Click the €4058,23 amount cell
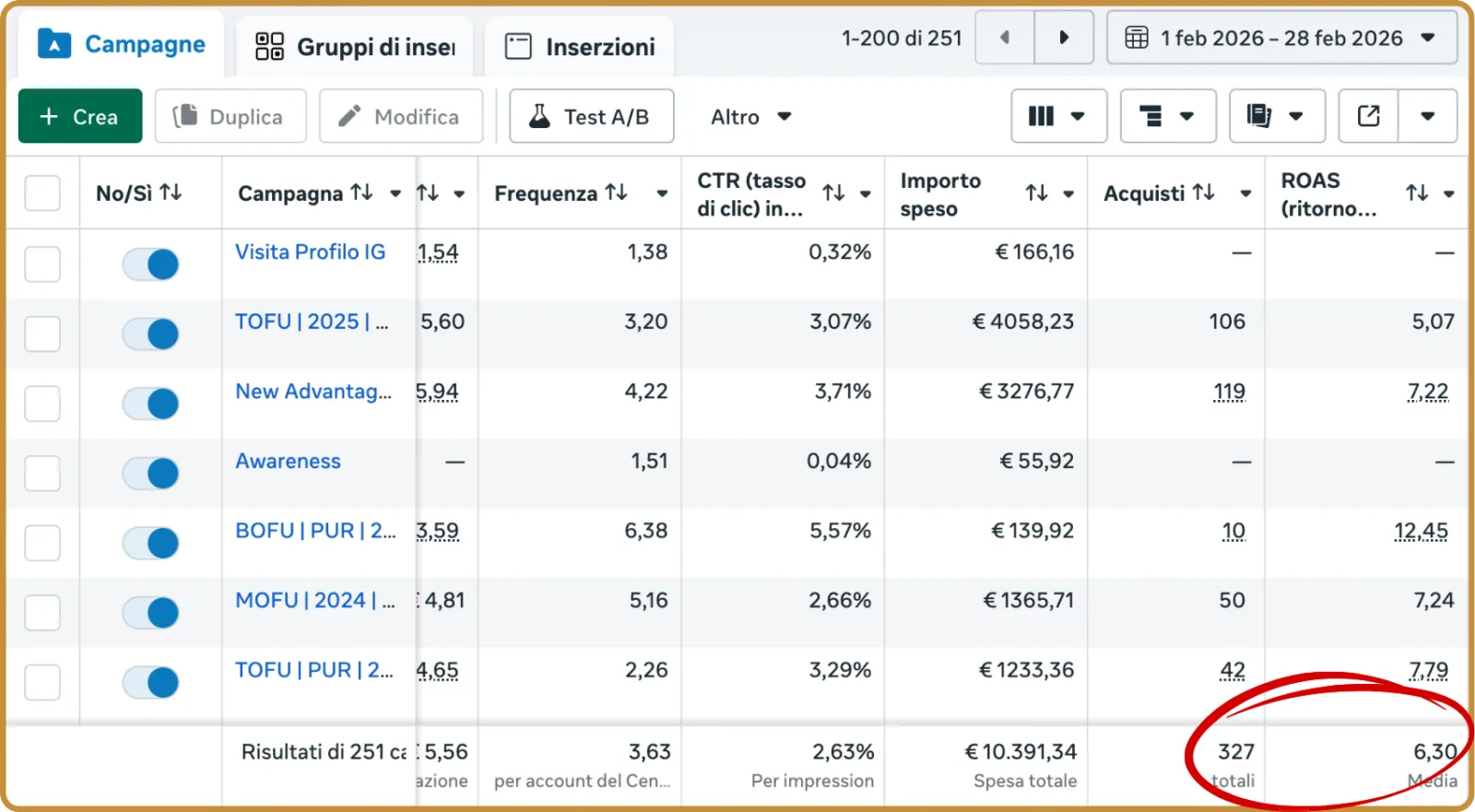Image resolution: width=1475 pixels, height=812 pixels. 1023,322
